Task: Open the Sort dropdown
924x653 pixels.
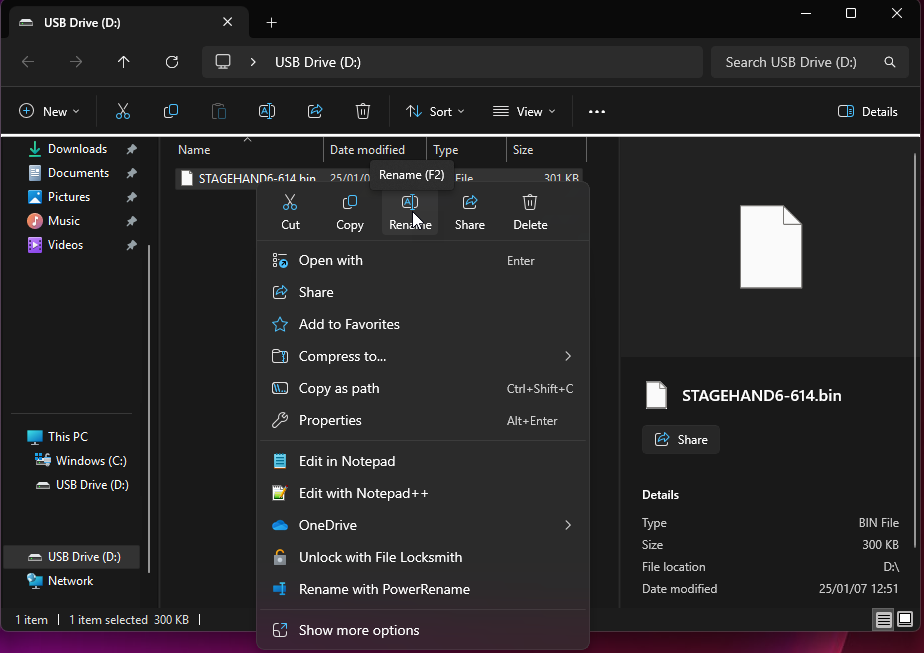Action: click(x=435, y=112)
